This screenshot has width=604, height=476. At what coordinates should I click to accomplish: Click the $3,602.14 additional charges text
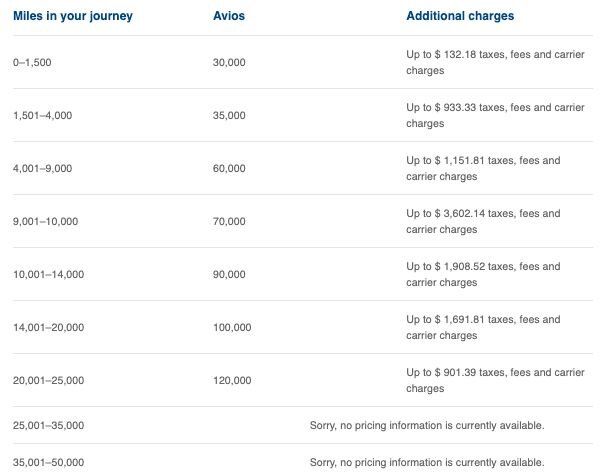pyautogui.click(x=483, y=221)
